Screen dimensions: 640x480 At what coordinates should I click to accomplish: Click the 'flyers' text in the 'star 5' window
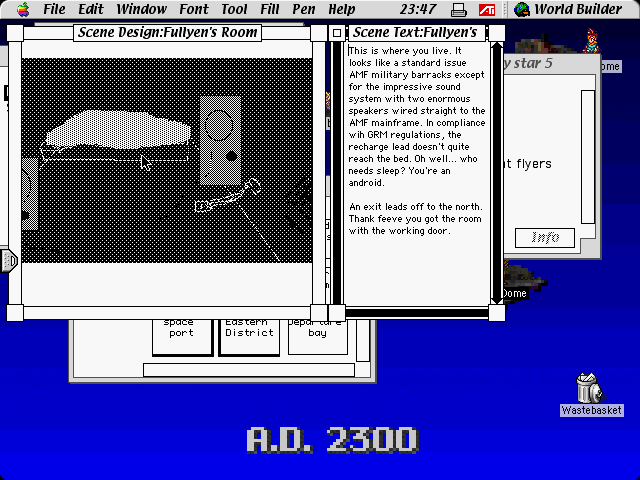pyautogui.click(x=534, y=164)
